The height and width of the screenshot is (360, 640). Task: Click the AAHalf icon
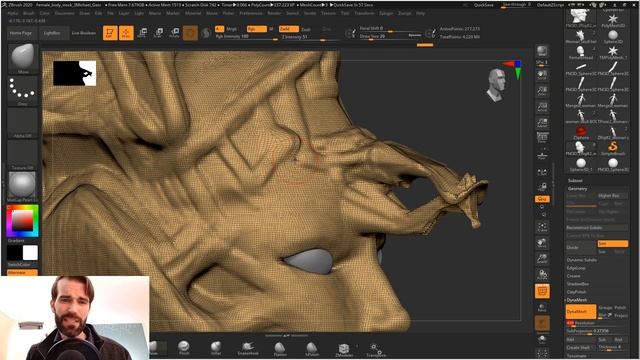click(542, 122)
